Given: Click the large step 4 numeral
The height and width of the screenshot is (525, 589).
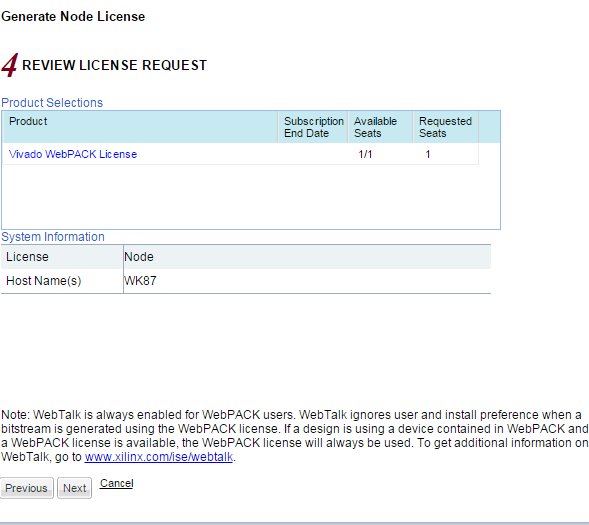Looking at the screenshot, I should click(10, 65).
